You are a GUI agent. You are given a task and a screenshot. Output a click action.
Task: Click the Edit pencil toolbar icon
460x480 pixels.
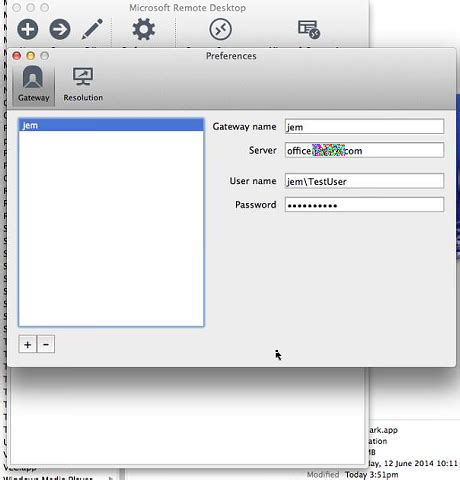coord(92,29)
